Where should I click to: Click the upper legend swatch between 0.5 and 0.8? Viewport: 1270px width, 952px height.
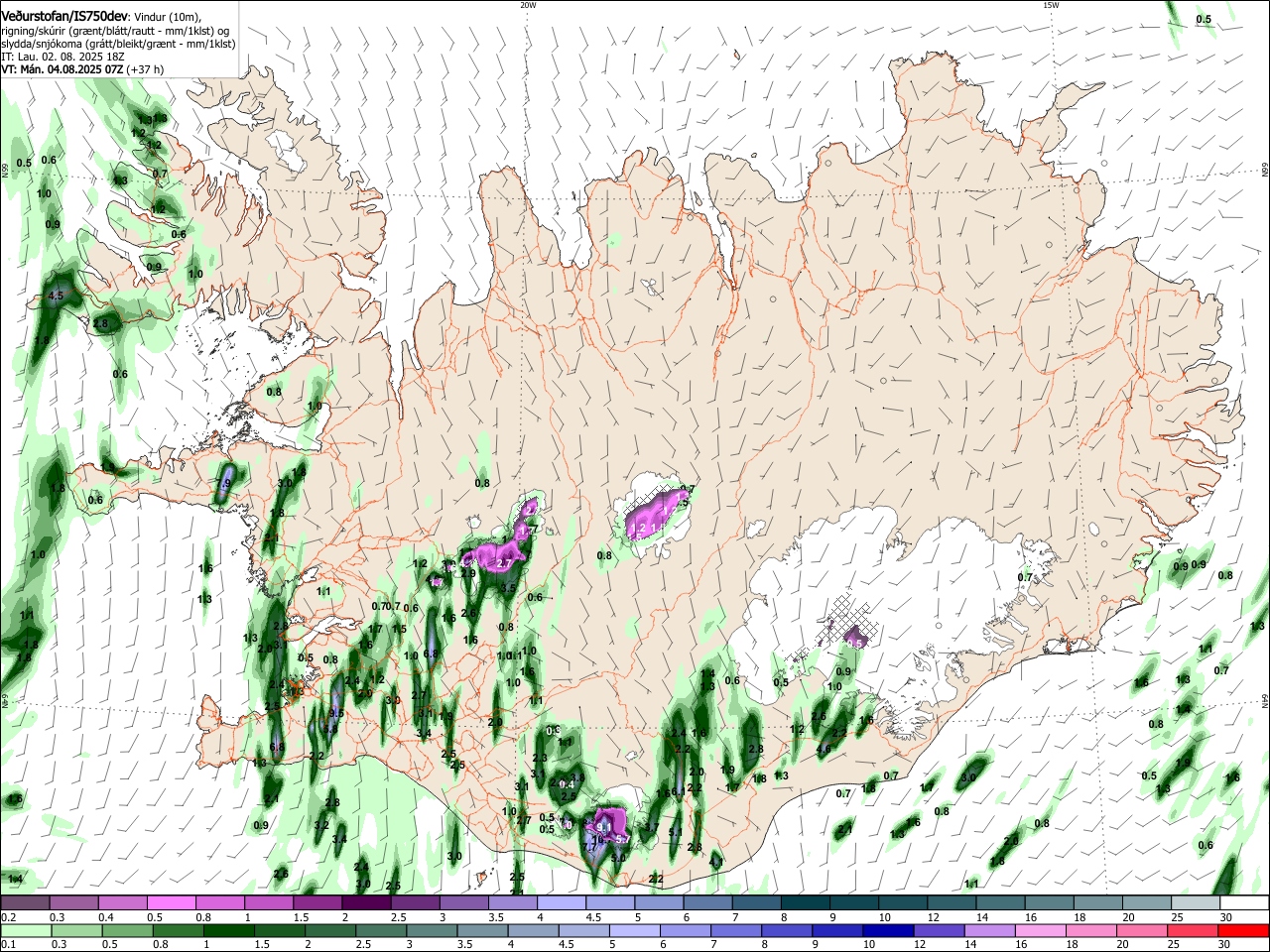(x=171, y=903)
